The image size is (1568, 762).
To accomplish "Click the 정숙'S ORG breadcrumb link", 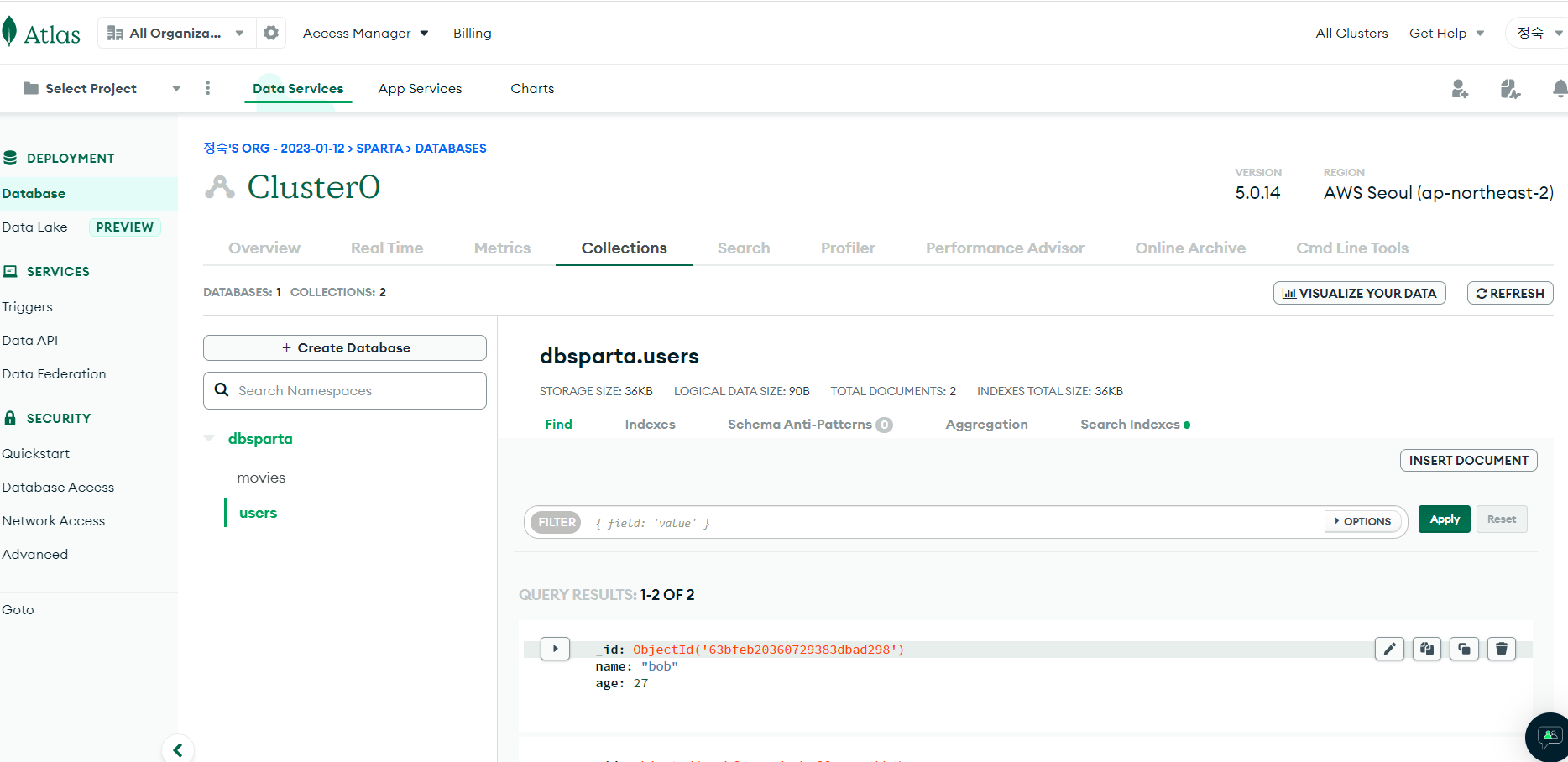I will [274, 148].
